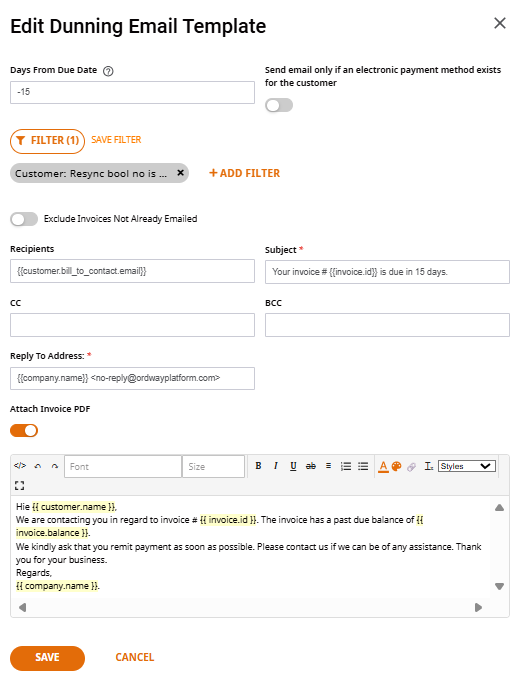Apply strikethrough formatting
Viewport: 525px width, 681px height.
310,466
